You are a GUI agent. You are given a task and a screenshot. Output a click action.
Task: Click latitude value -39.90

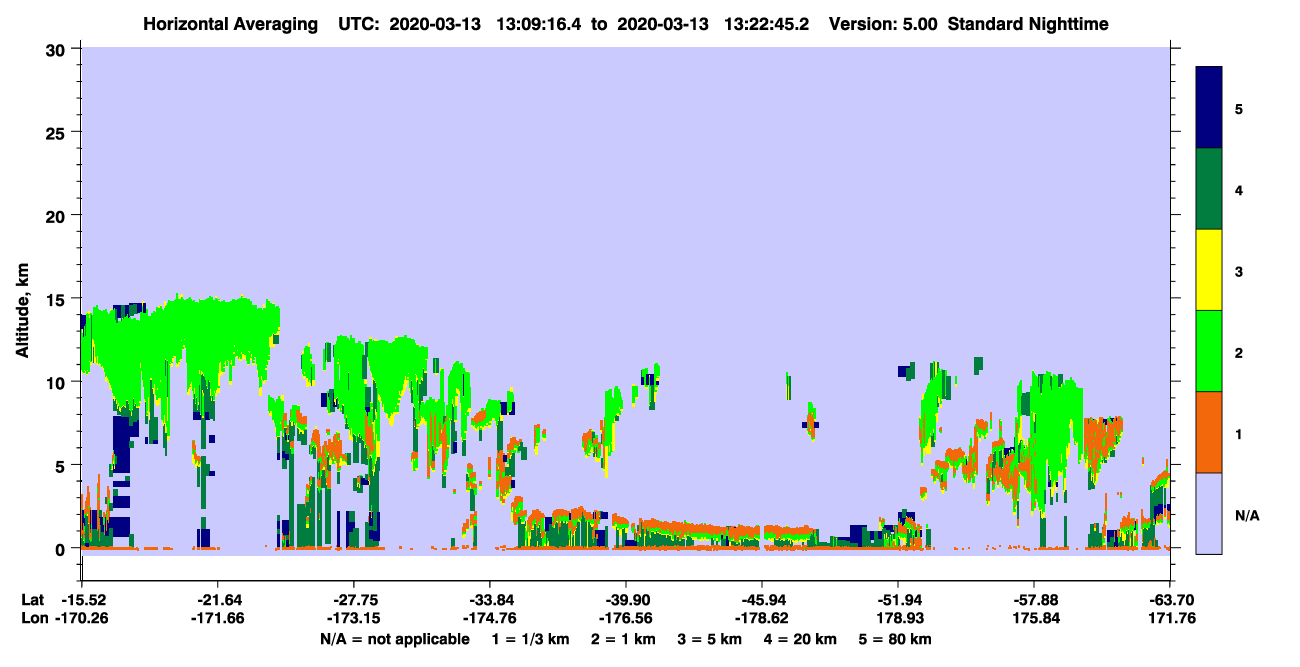click(x=626, y=599)
